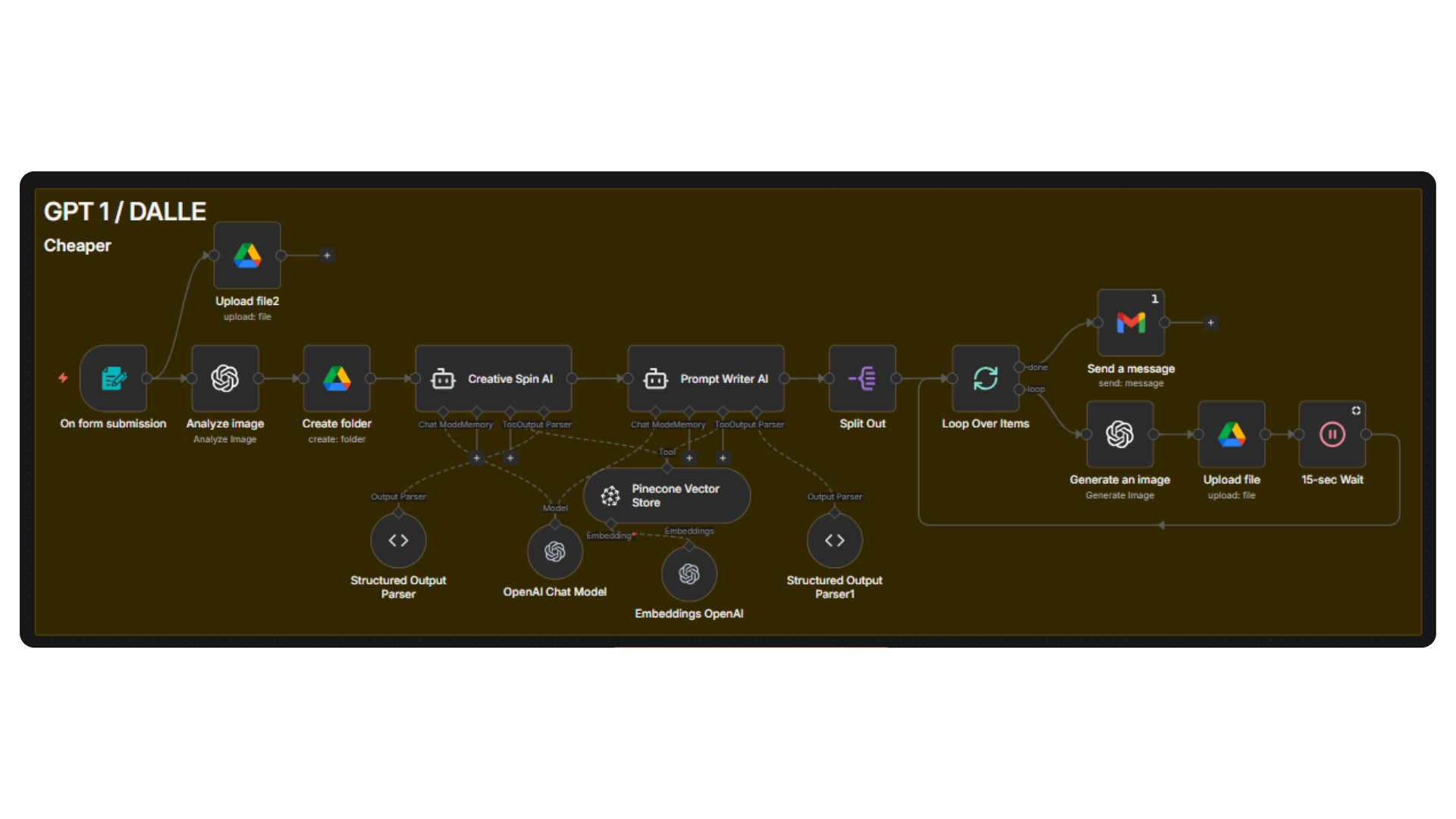Viewport: 1456px width, 819px height.
Task: Select the Prompt Writer AI agent node
Action: coord(706,378)
